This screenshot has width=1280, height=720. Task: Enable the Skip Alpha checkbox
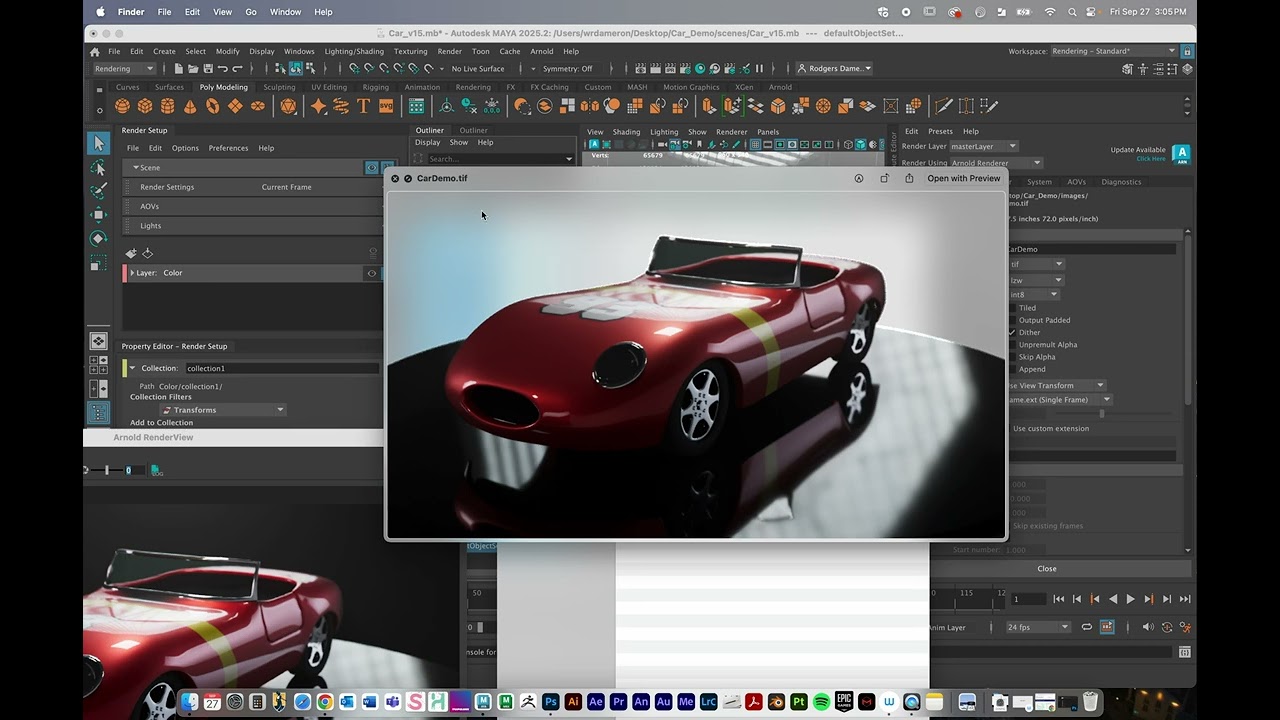1012,357
